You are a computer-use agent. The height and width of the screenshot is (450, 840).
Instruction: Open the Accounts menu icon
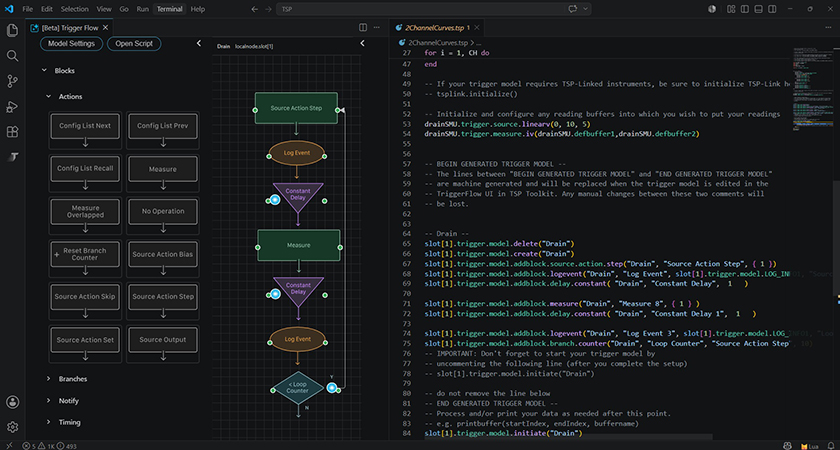click(12, 402)
